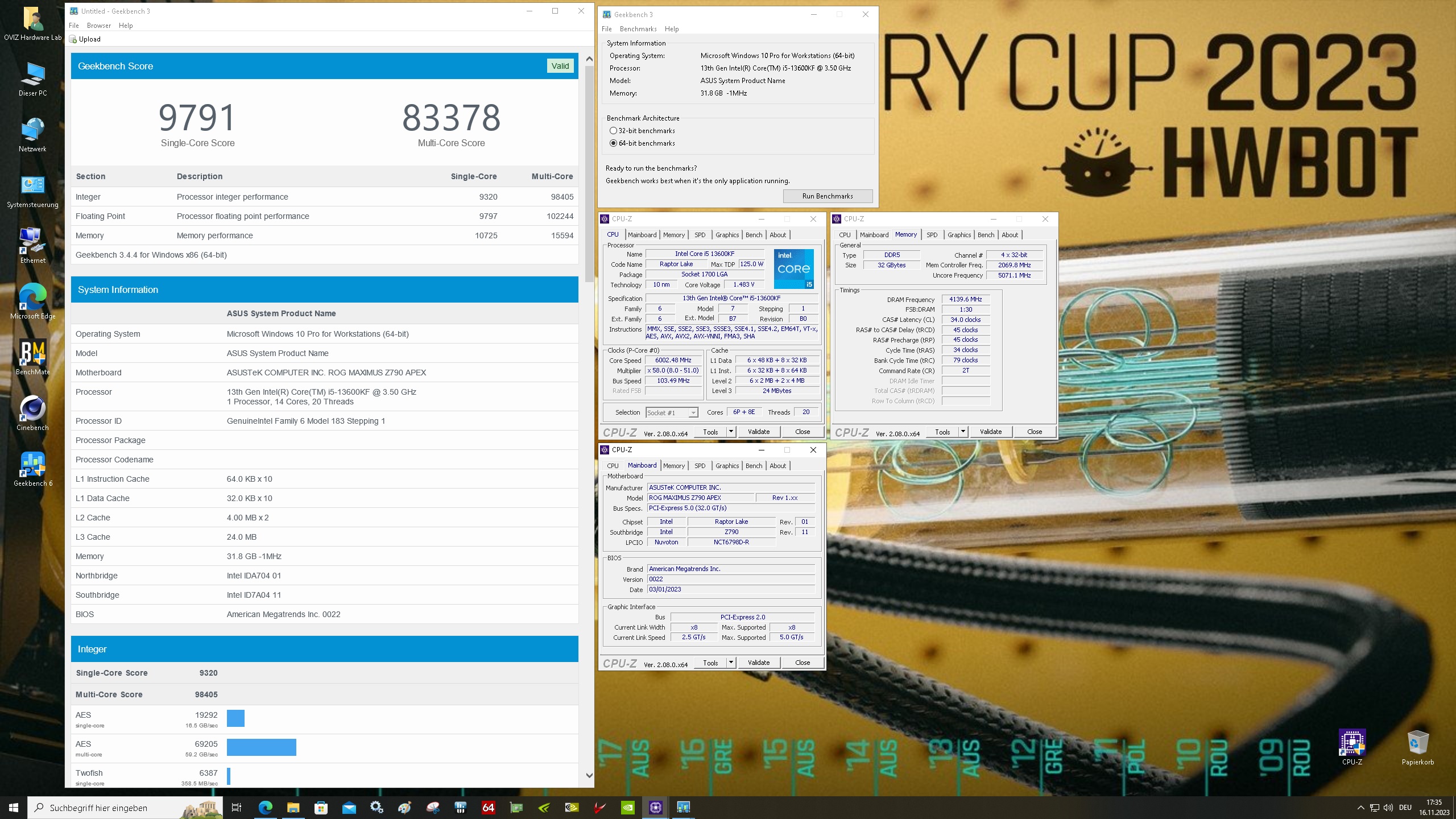Image resolution: width=1456 pixels, height=819 pixels.
Task: Click scrollbar down arrow in Geekbench results
Action: point(589,775)
